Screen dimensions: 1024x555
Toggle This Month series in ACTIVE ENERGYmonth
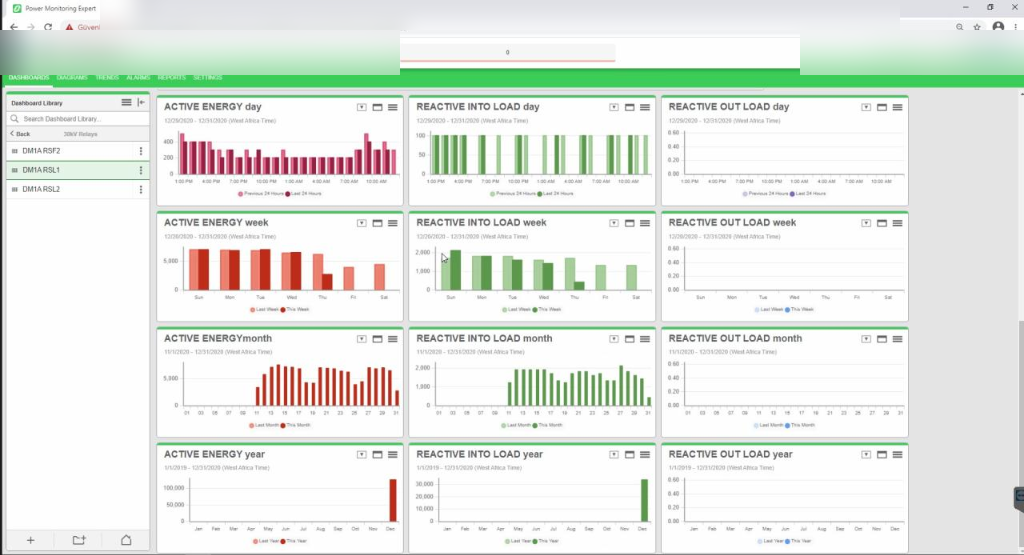[296, 425]
